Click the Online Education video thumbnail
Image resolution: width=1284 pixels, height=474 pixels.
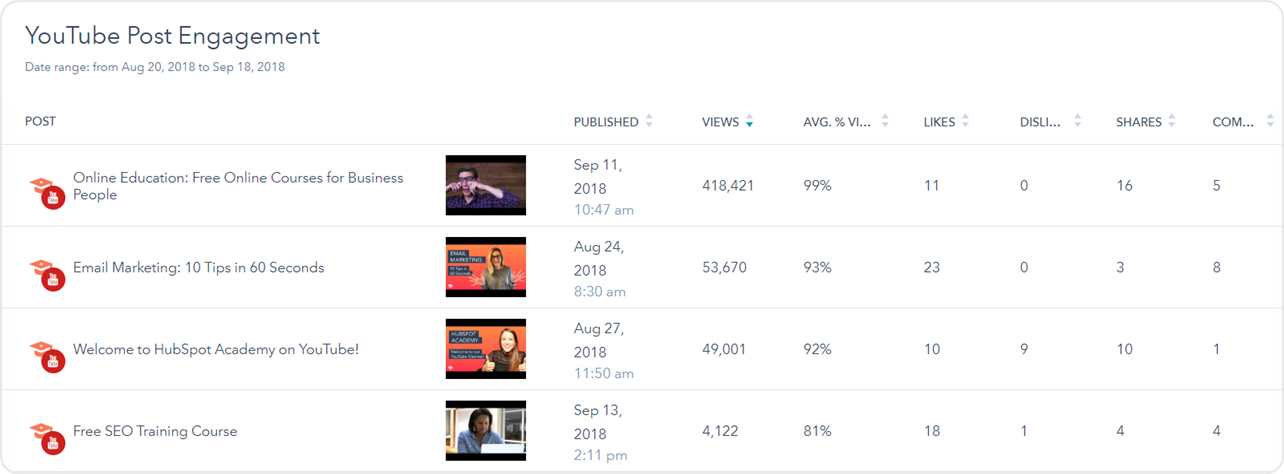[x=485, y=185]
